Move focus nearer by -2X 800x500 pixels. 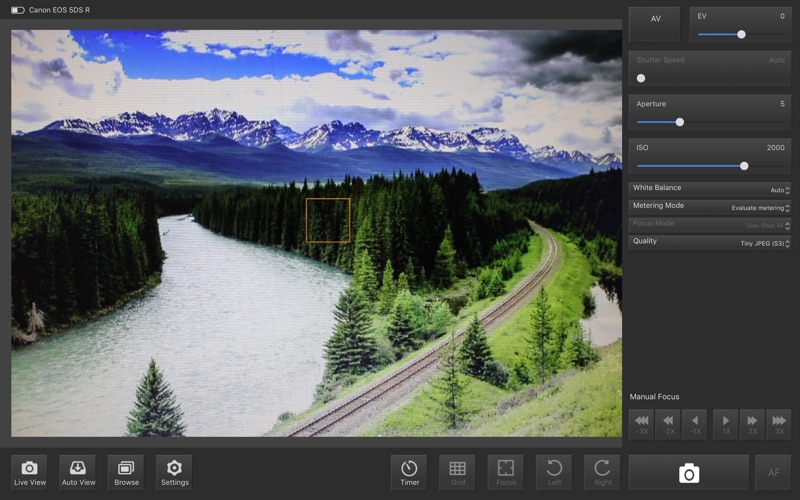coord(668,424)
